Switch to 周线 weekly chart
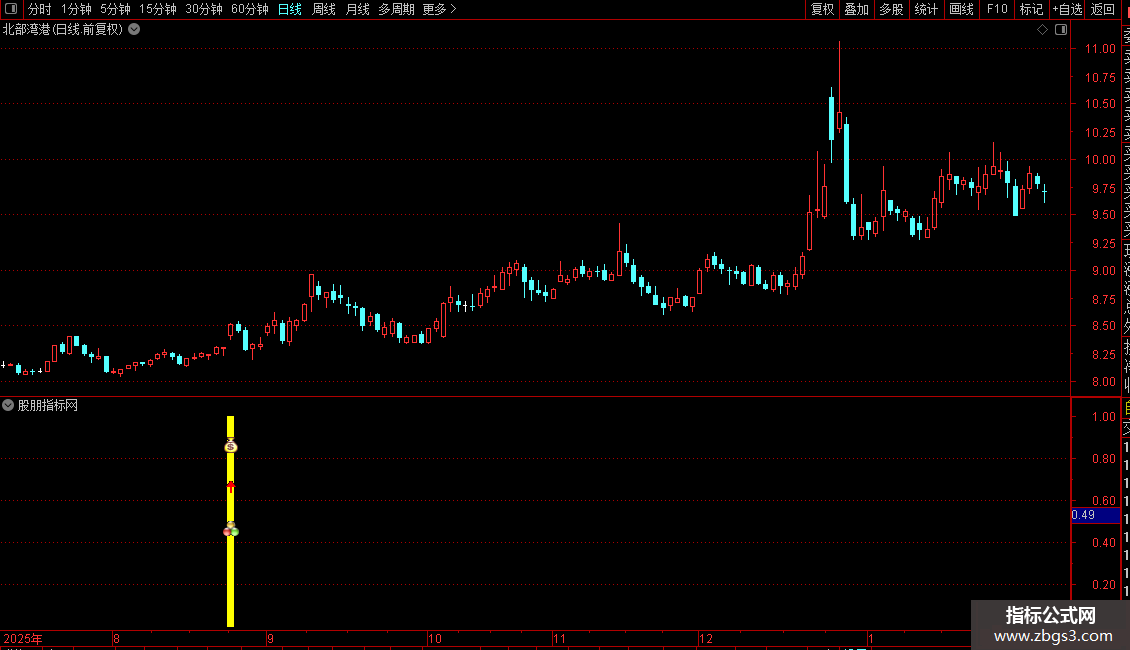Viewport: 1130px width, 650px height. click(324, 9)
